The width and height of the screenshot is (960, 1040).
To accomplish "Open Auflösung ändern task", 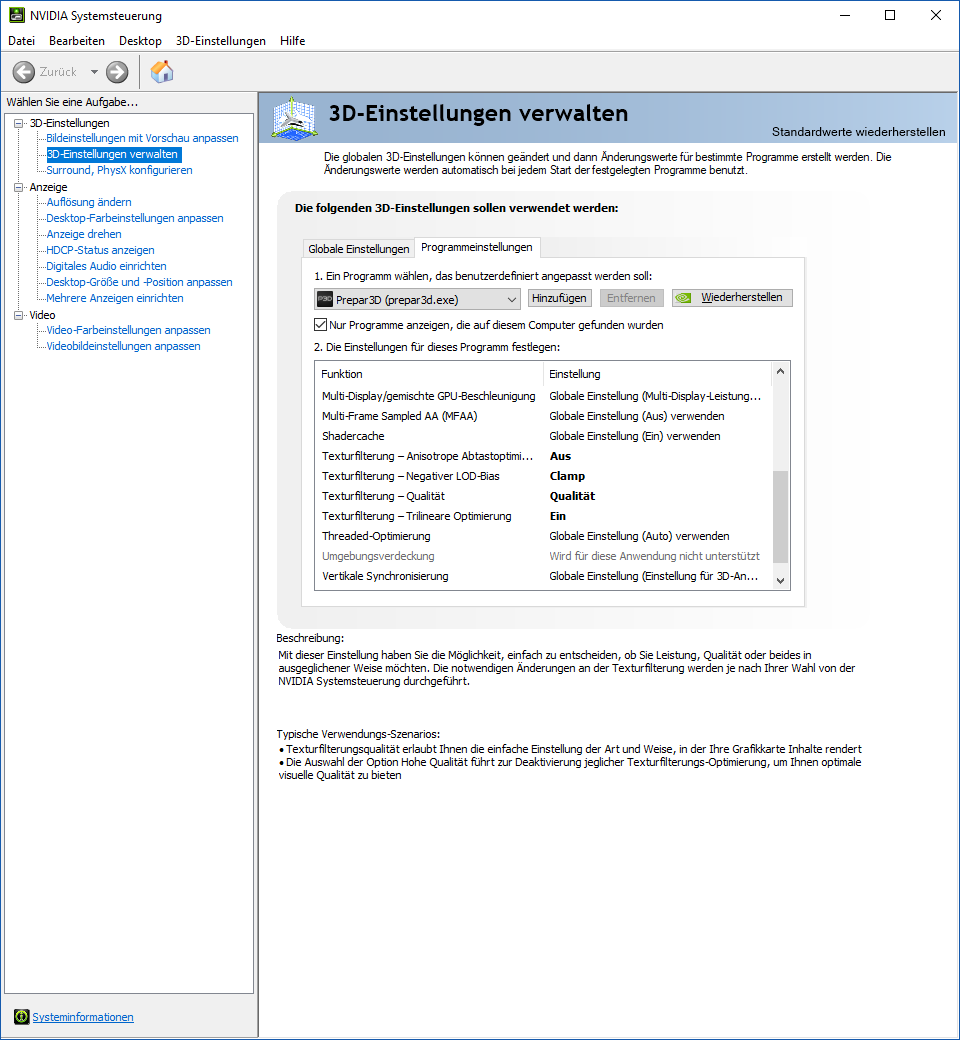I will point(89,202).
